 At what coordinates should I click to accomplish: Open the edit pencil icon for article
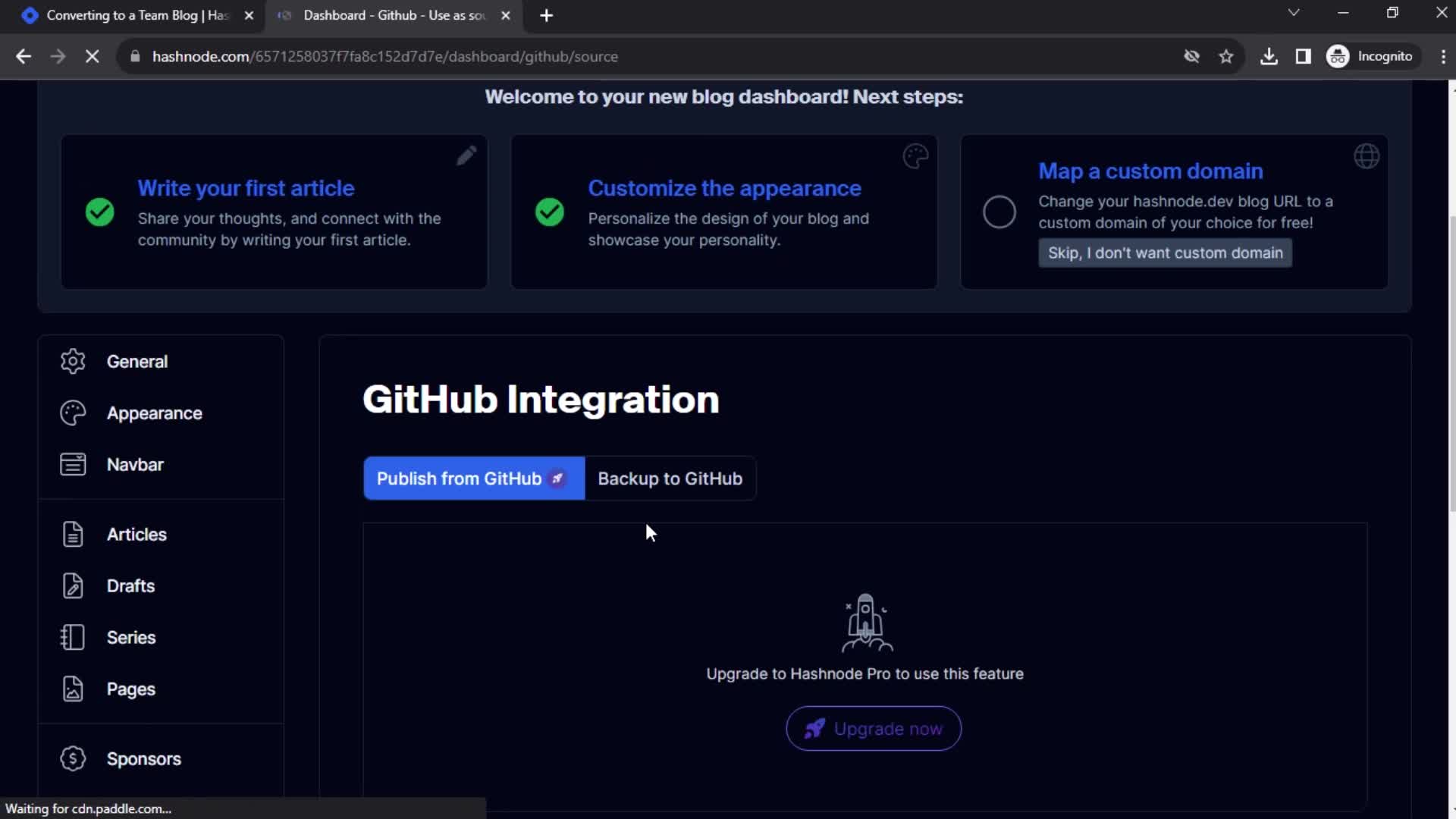pyautogui.click(x=465, y=156)
